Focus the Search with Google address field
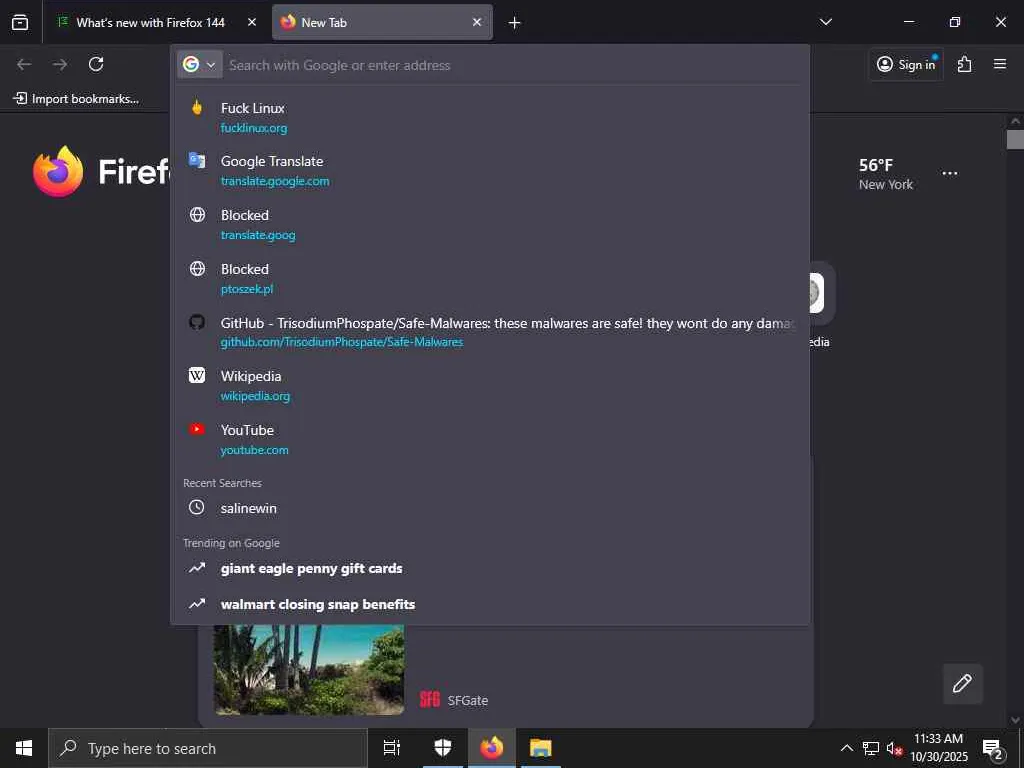Viewport: 1024px width, 768px height. 513,65
